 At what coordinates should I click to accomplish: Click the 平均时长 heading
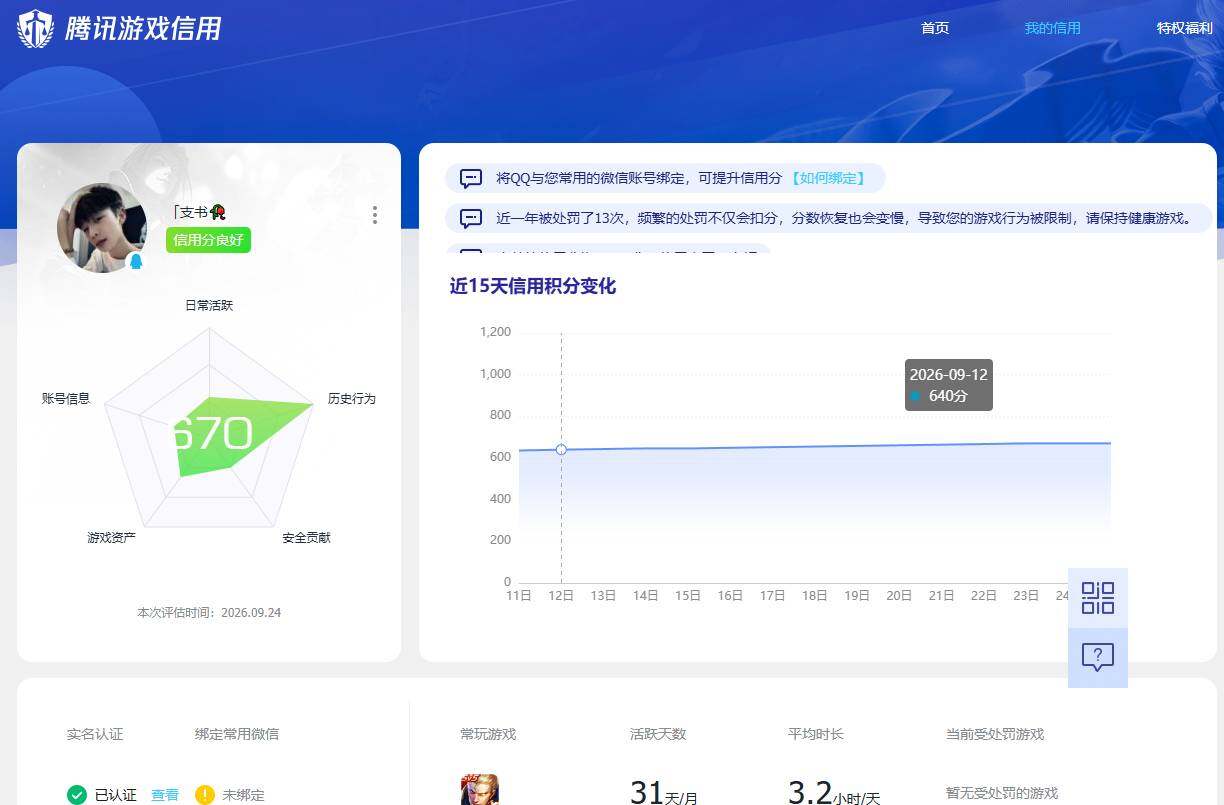coord(816,734)
